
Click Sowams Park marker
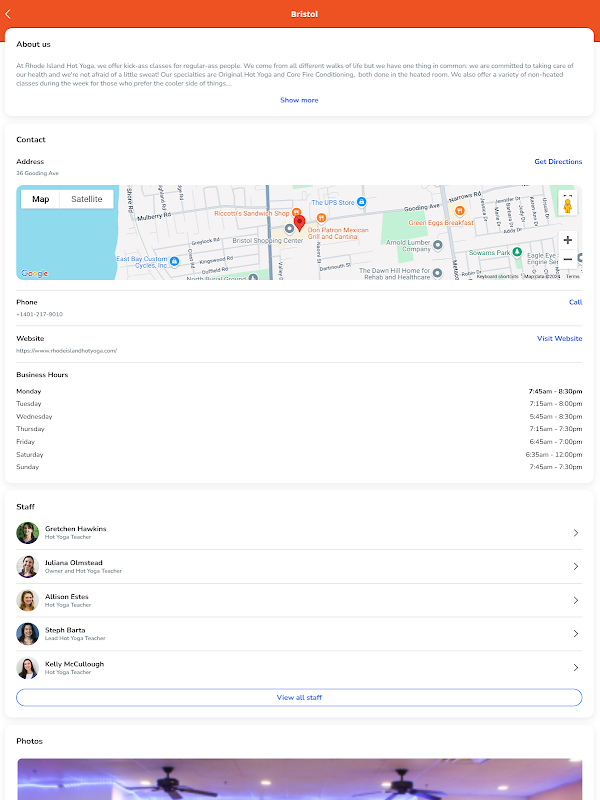click(x=517, y=252)
